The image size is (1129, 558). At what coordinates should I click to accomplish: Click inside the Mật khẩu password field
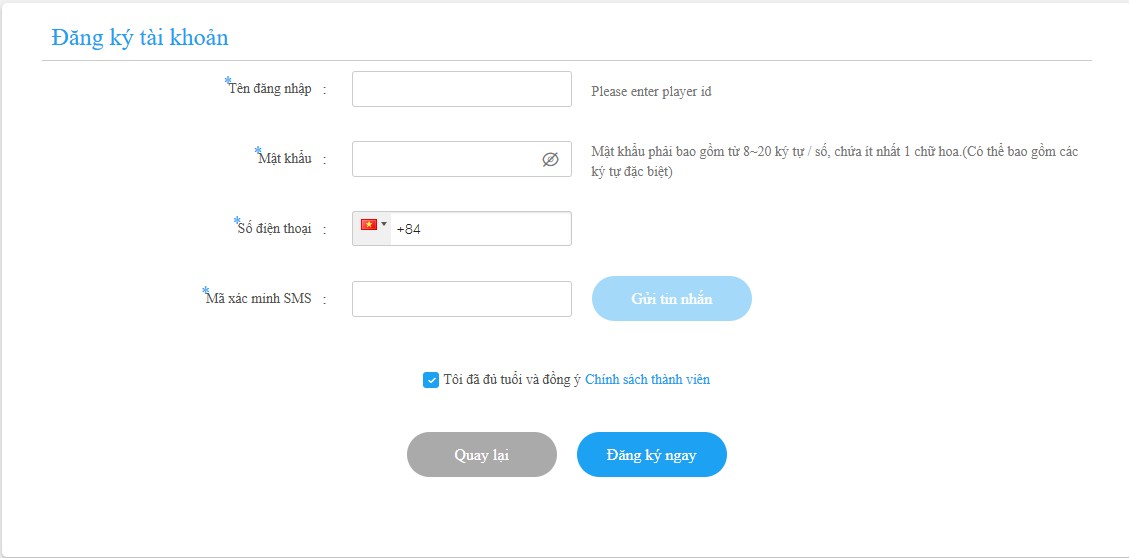point(445,159)
